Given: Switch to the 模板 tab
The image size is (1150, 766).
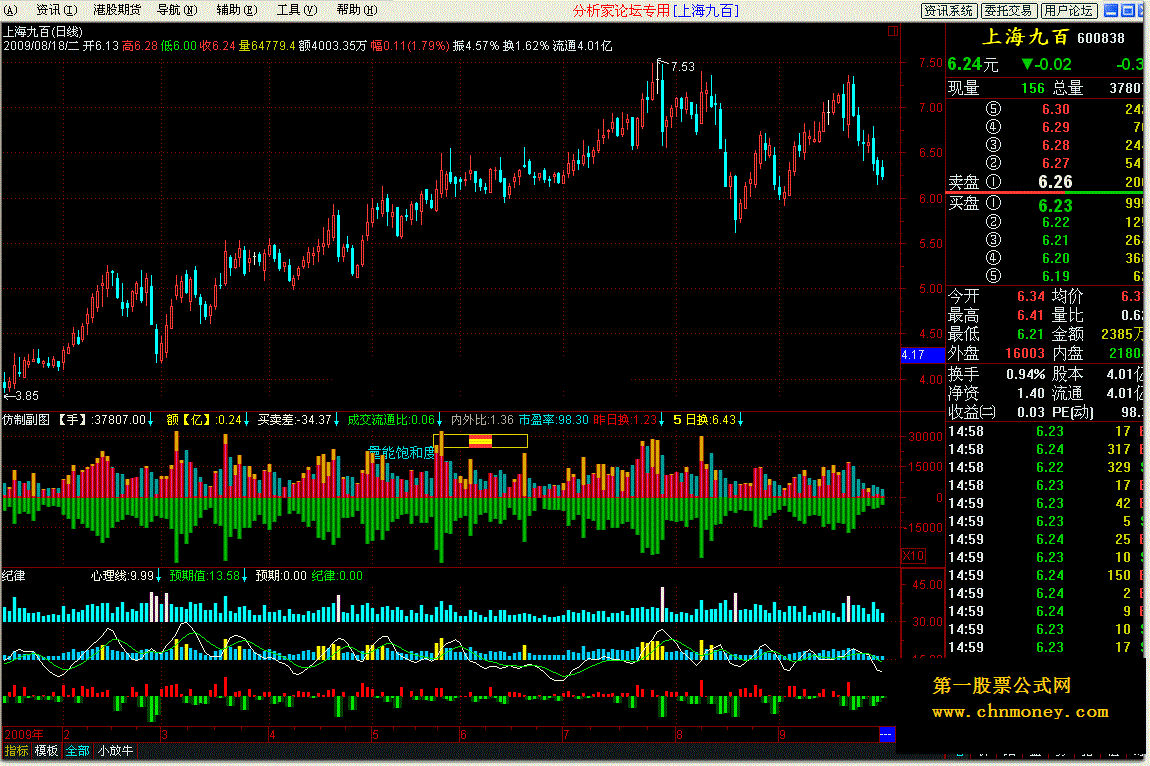Looking at the screenshot, I should click(46, 751).
